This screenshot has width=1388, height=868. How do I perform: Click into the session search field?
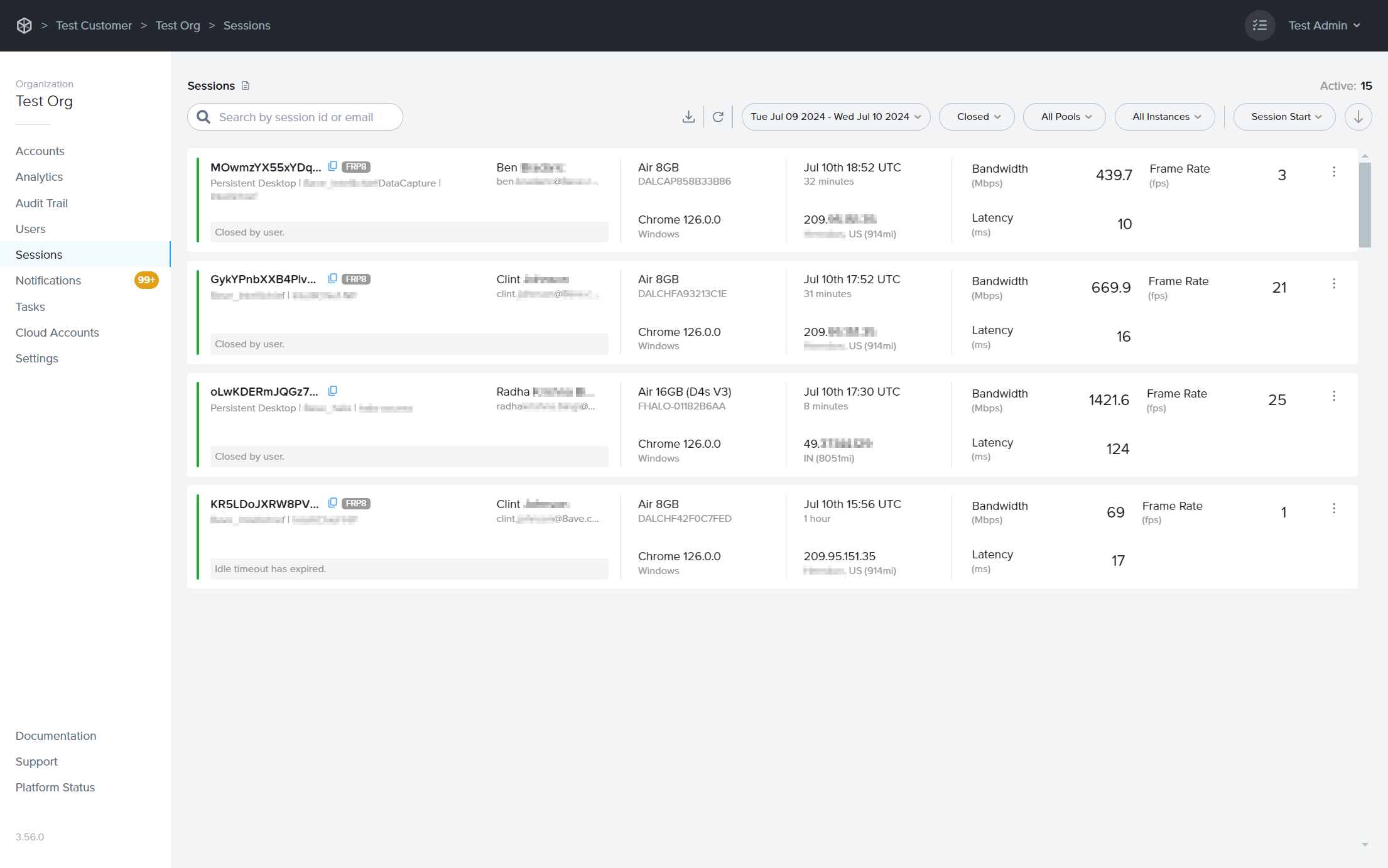[295, 117]
